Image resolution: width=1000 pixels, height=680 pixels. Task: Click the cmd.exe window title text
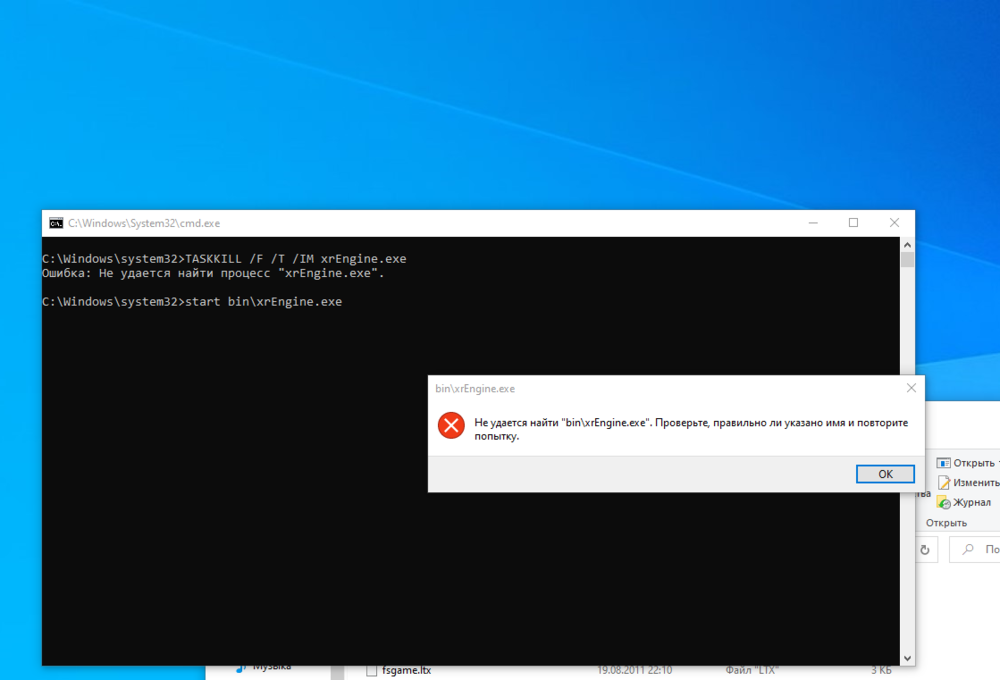(x=144, y=223)
